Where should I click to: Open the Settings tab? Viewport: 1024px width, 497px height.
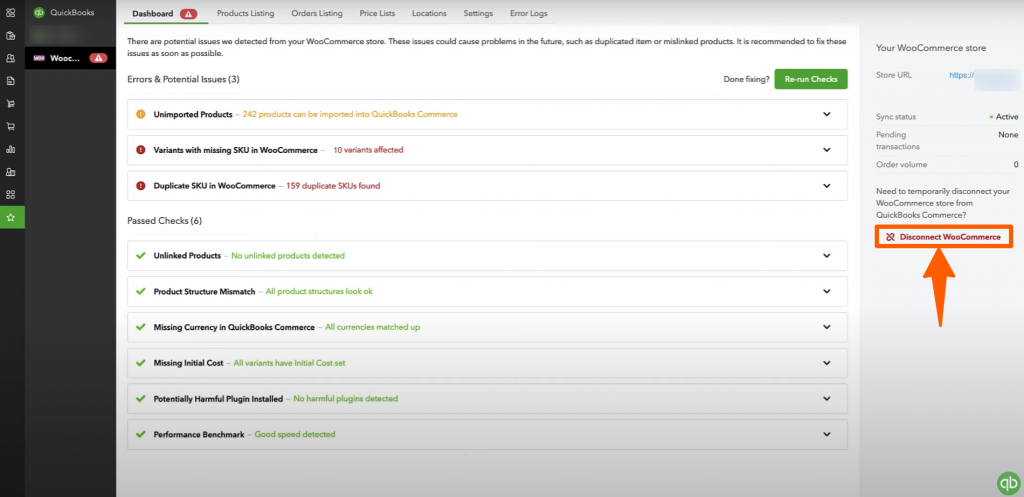point(478,13)
